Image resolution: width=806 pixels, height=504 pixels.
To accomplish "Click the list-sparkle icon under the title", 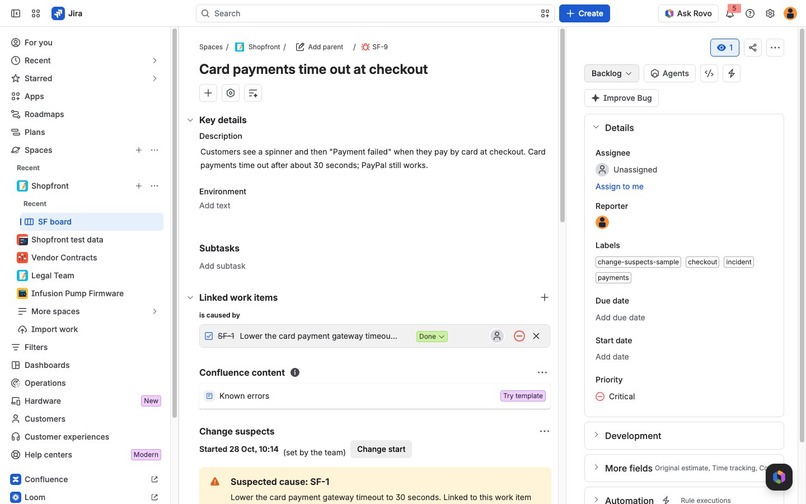I will coord(253,93).
